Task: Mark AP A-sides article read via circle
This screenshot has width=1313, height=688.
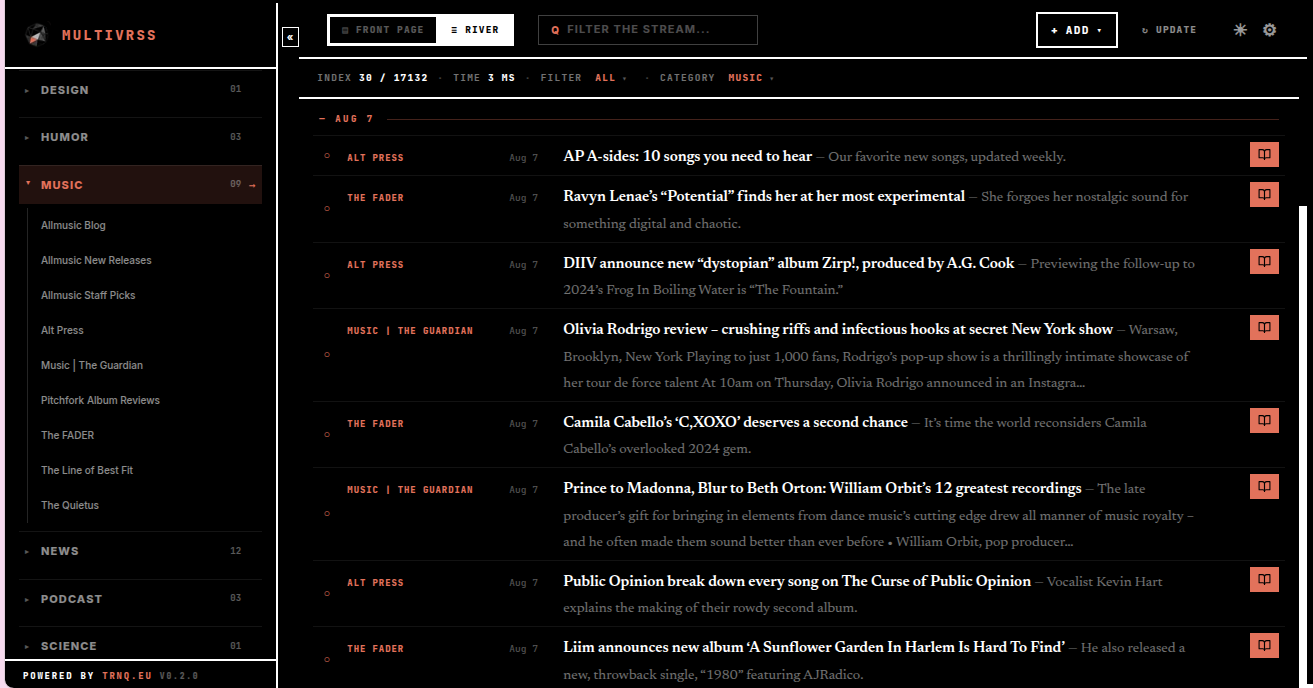Action: [x=327, y=156]
